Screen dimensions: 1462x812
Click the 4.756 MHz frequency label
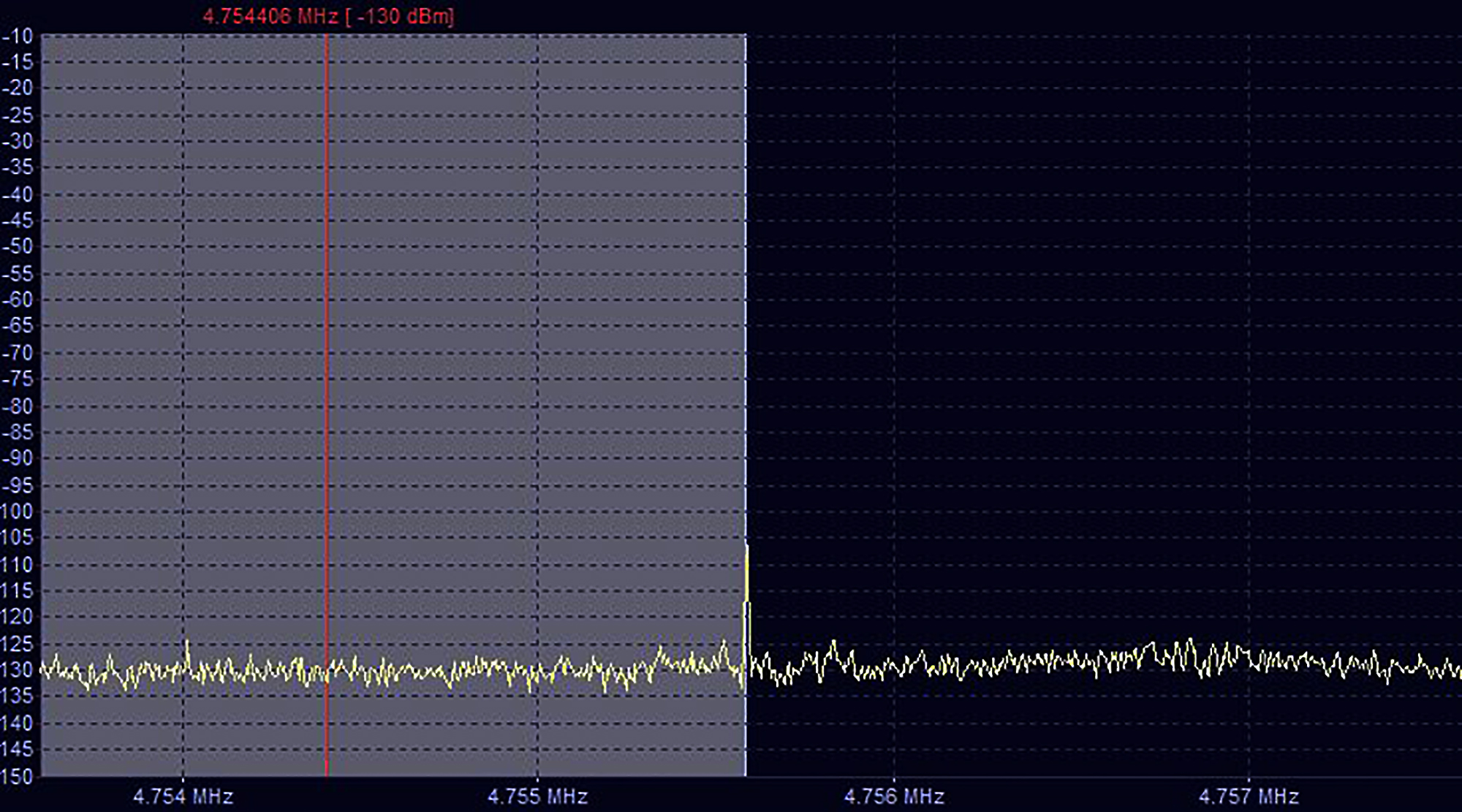[x=893, y=796]
